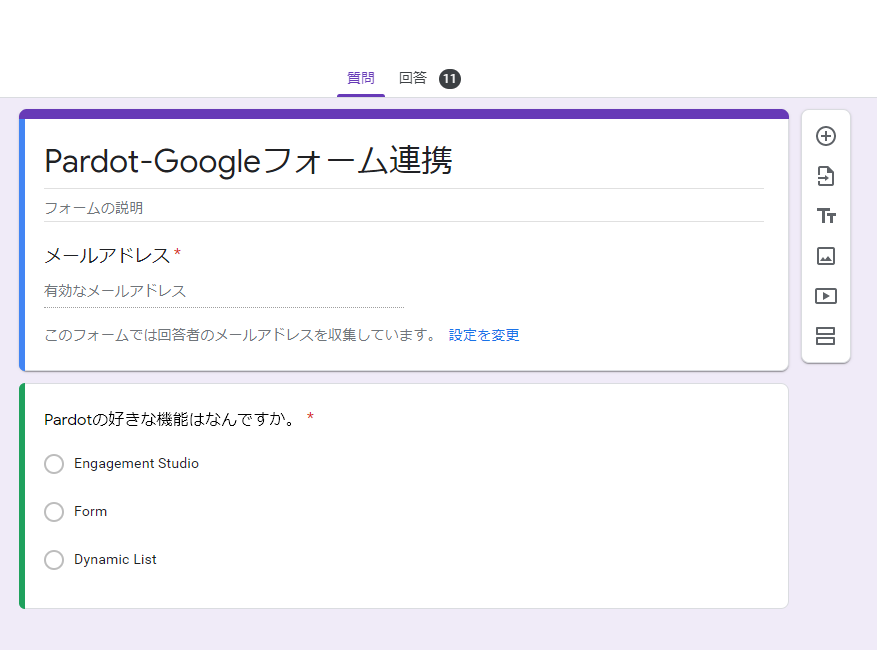Open the 回答 tab

point(413,78)
